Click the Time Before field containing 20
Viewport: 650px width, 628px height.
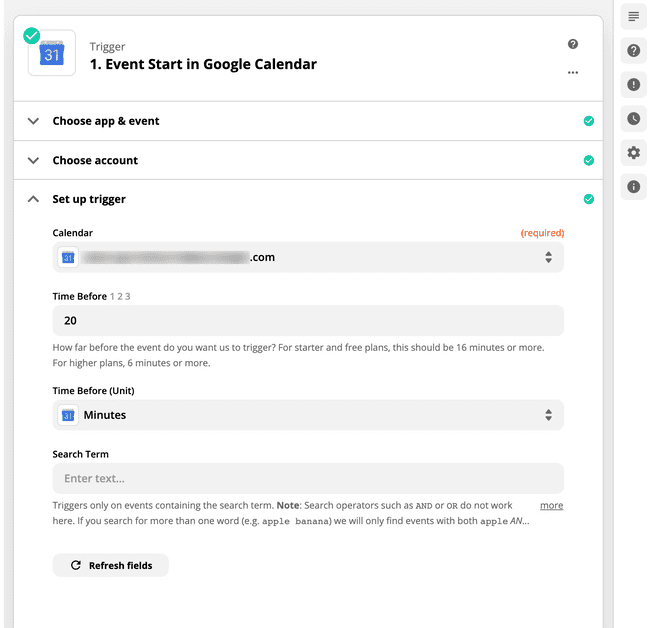pyautogui.click(x=308, y=320)
